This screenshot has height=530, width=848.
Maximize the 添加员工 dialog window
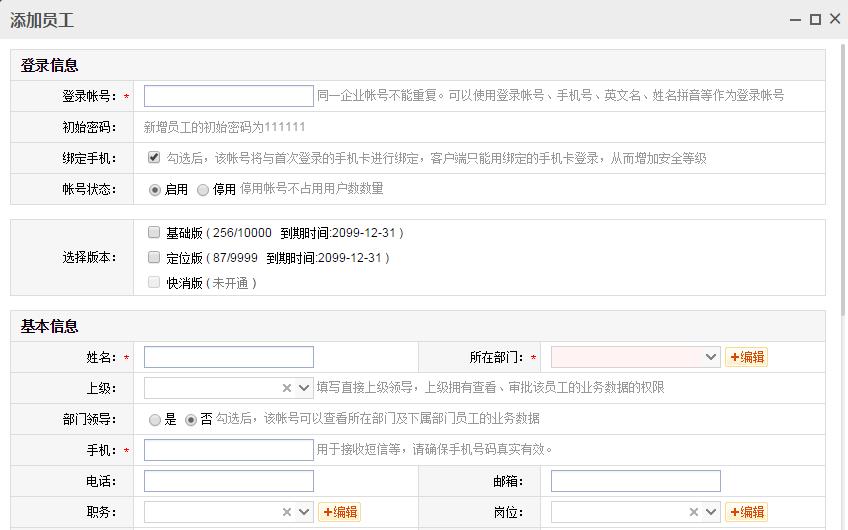[x=815, y=20]
